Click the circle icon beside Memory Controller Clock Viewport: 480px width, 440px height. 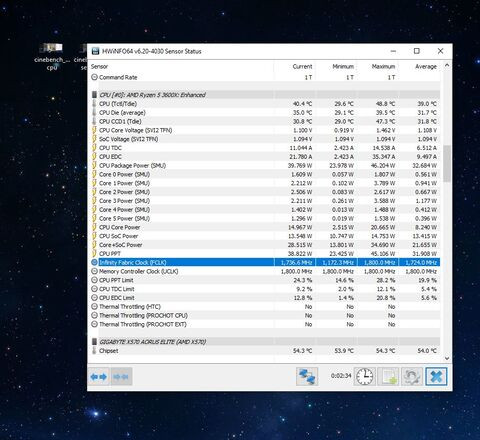coord(94,271)
